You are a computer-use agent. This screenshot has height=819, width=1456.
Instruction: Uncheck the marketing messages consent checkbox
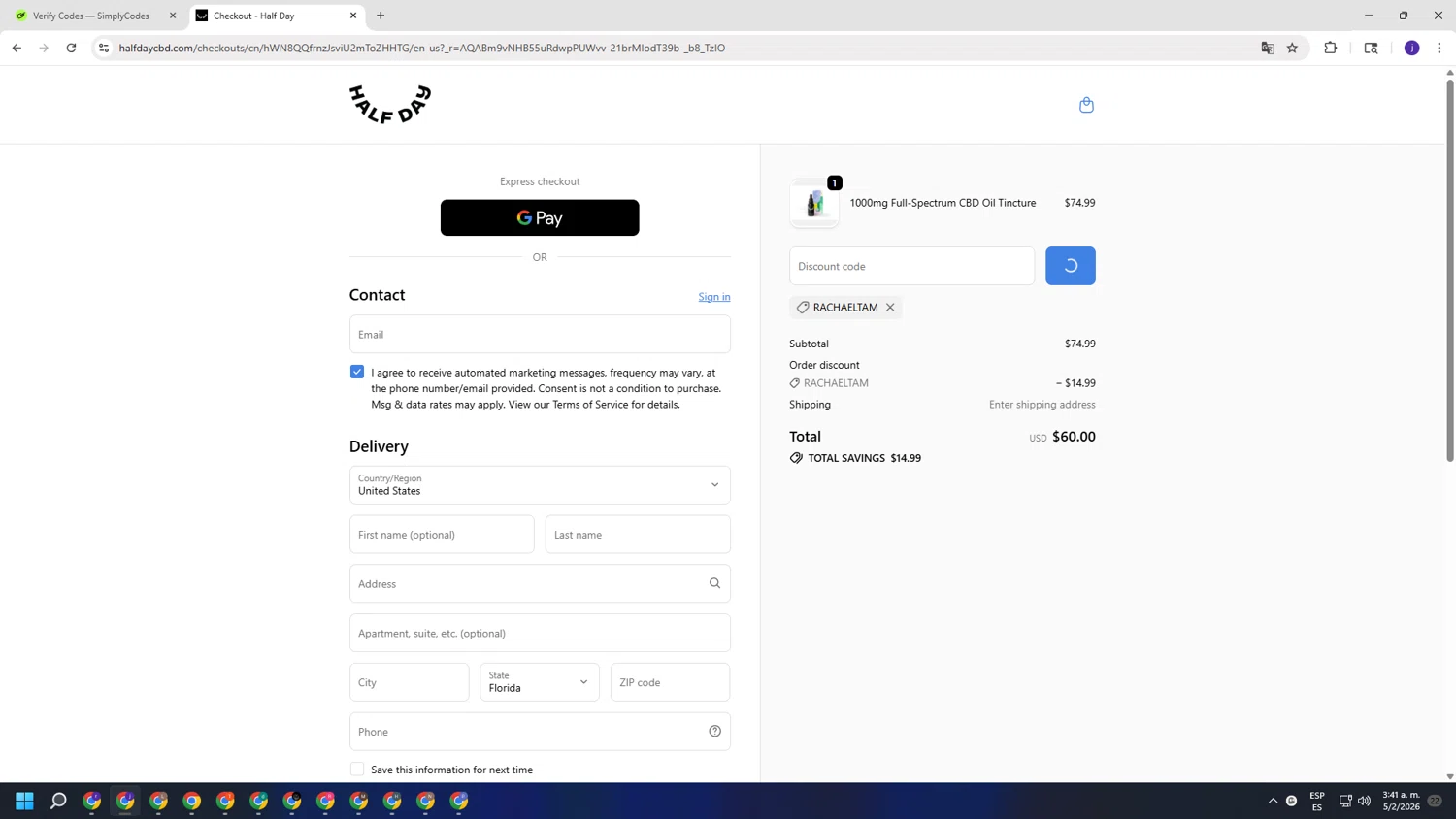pos(357,372)
